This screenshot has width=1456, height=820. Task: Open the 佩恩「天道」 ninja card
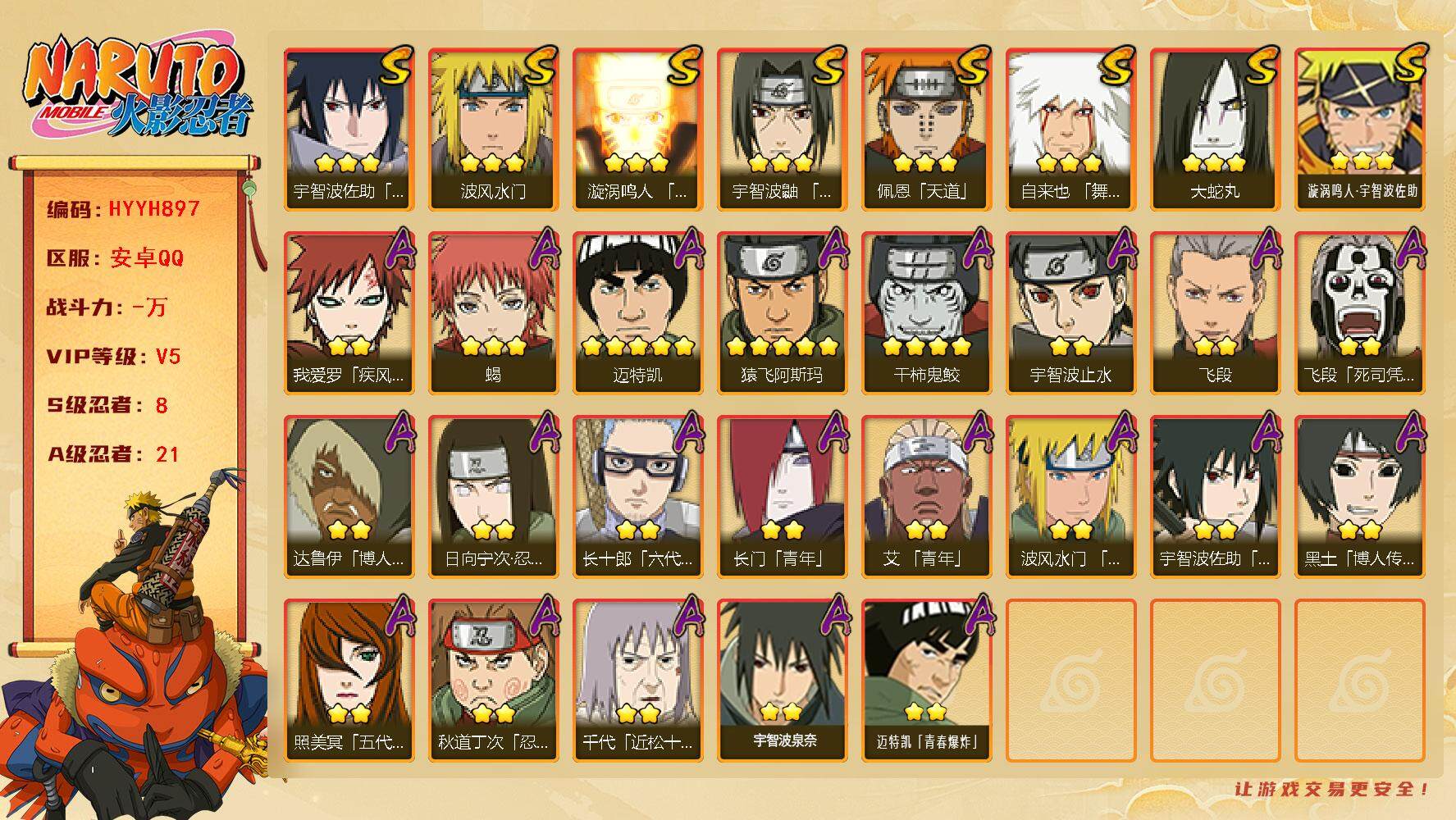click(x=926, y=130)
